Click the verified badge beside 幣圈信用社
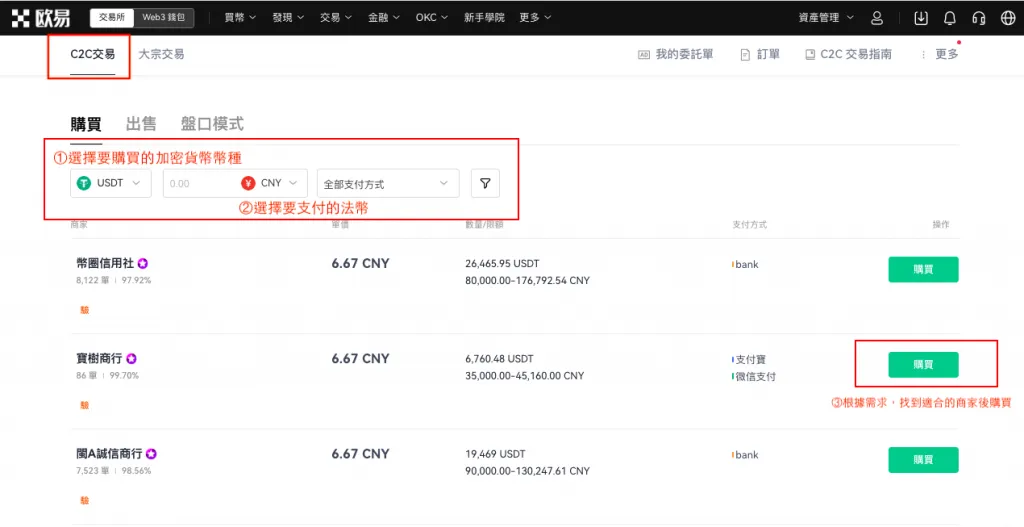 coord(143,263)
